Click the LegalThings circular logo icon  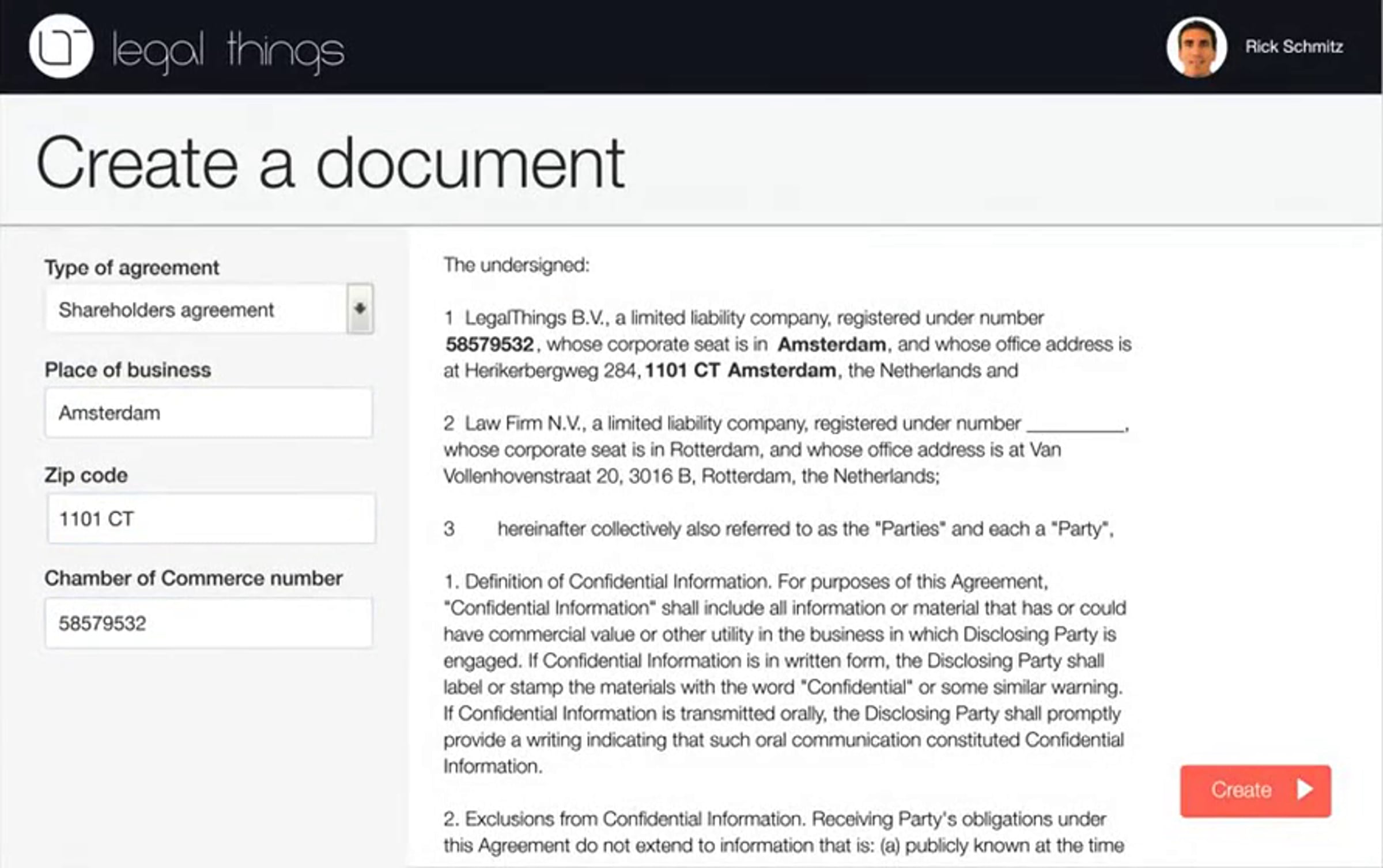click(x=61, y=46)
